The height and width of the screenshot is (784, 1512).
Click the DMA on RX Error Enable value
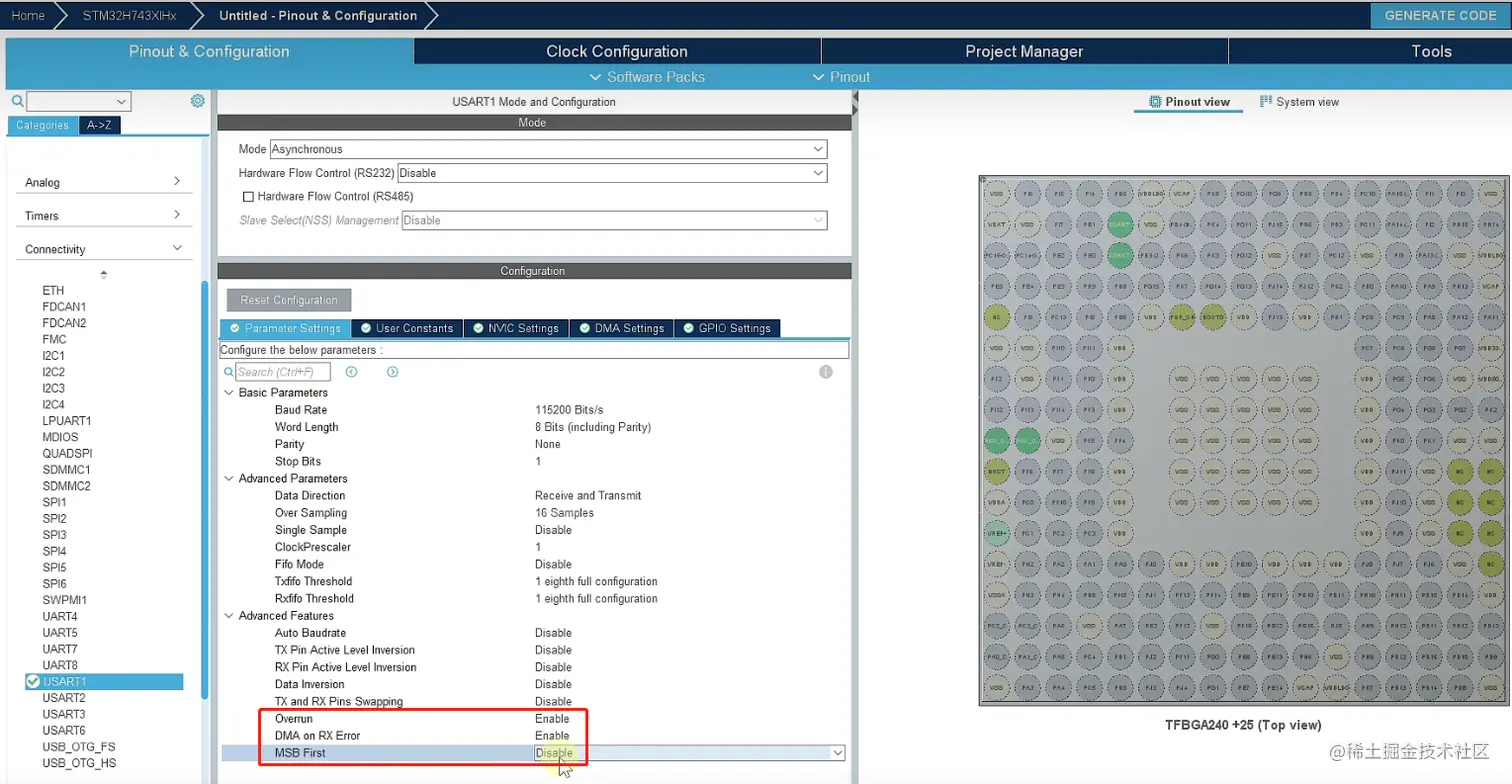click(552, 736)
